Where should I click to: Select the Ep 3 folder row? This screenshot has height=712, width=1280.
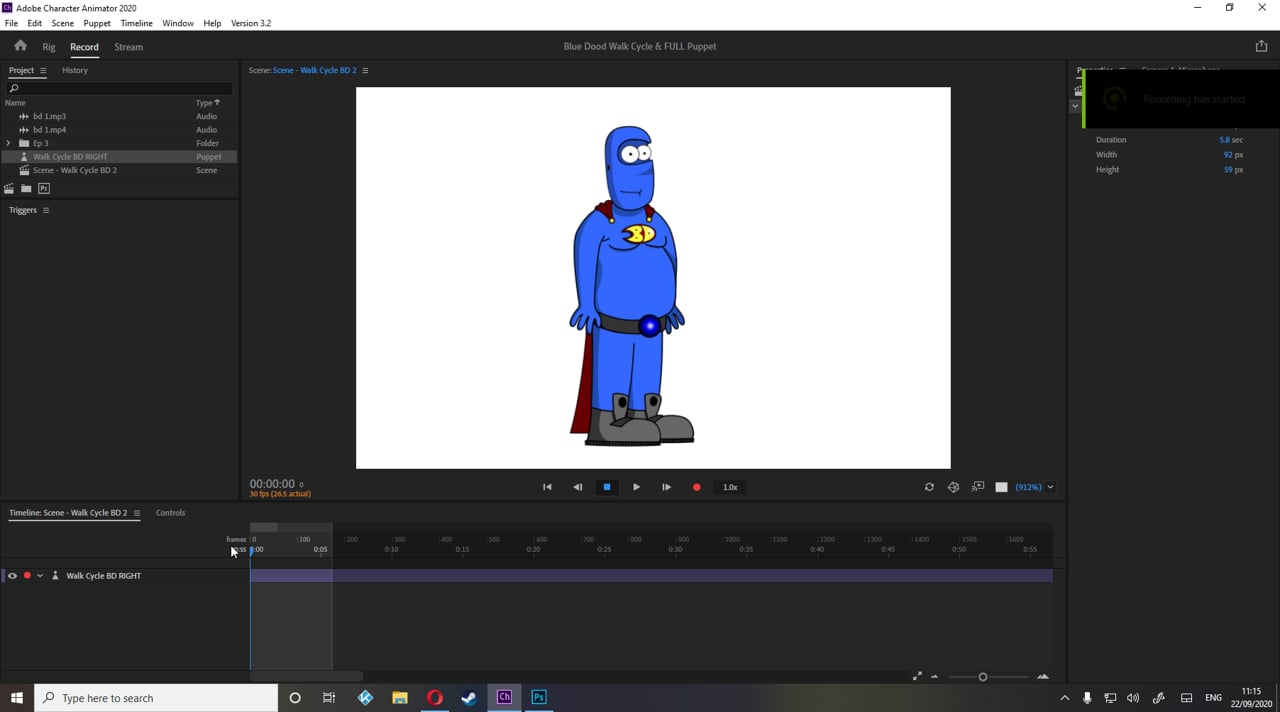pos(119,143)
